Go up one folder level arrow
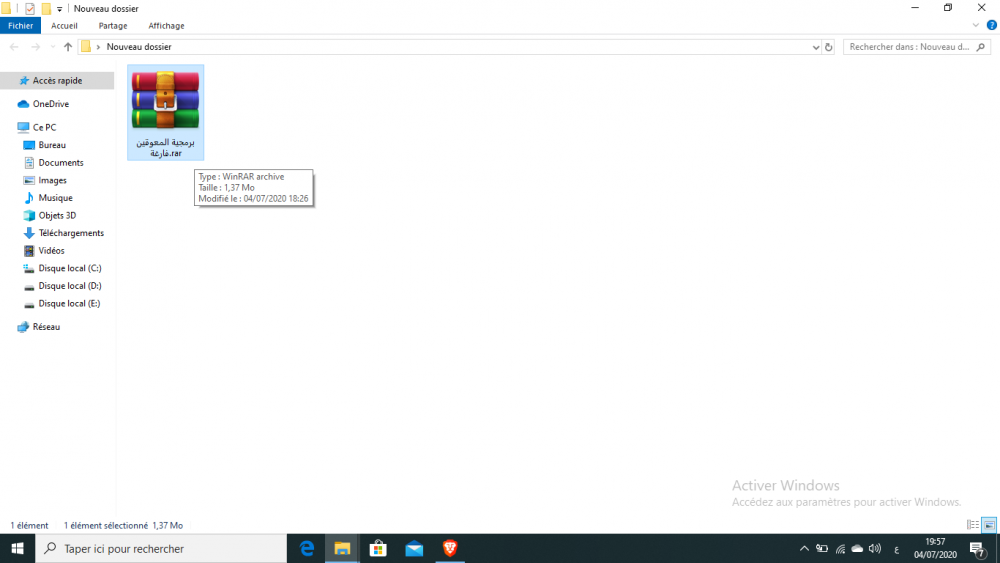Screen dimensions: 1000x563 (68, 47)
